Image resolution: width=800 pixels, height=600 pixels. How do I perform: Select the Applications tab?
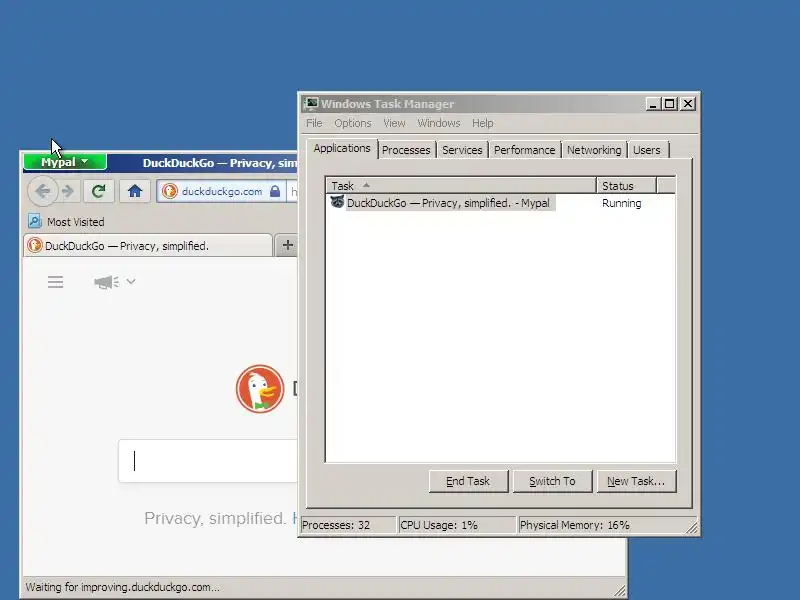tap(342, 148)
